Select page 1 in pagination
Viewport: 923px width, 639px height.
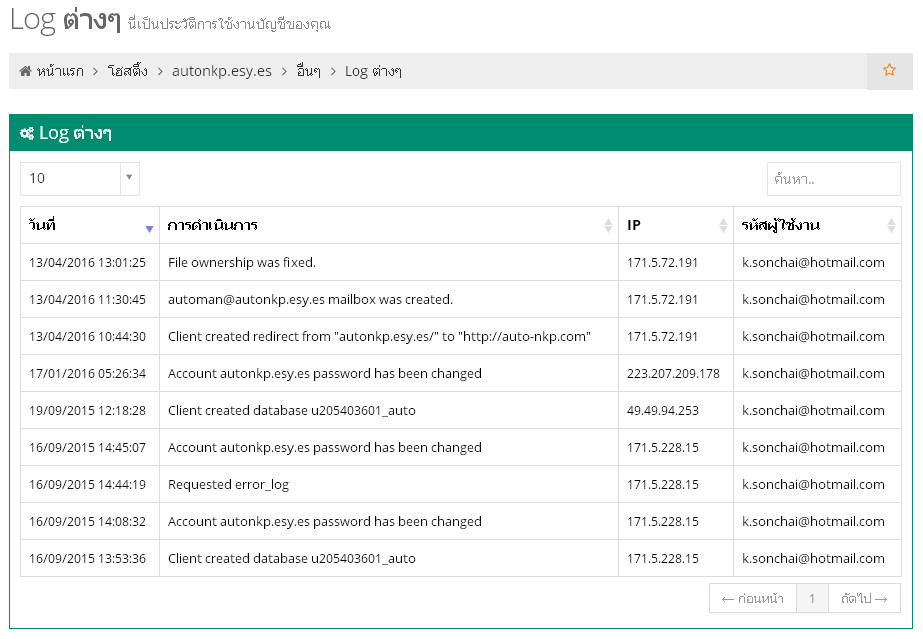point(812,599)
